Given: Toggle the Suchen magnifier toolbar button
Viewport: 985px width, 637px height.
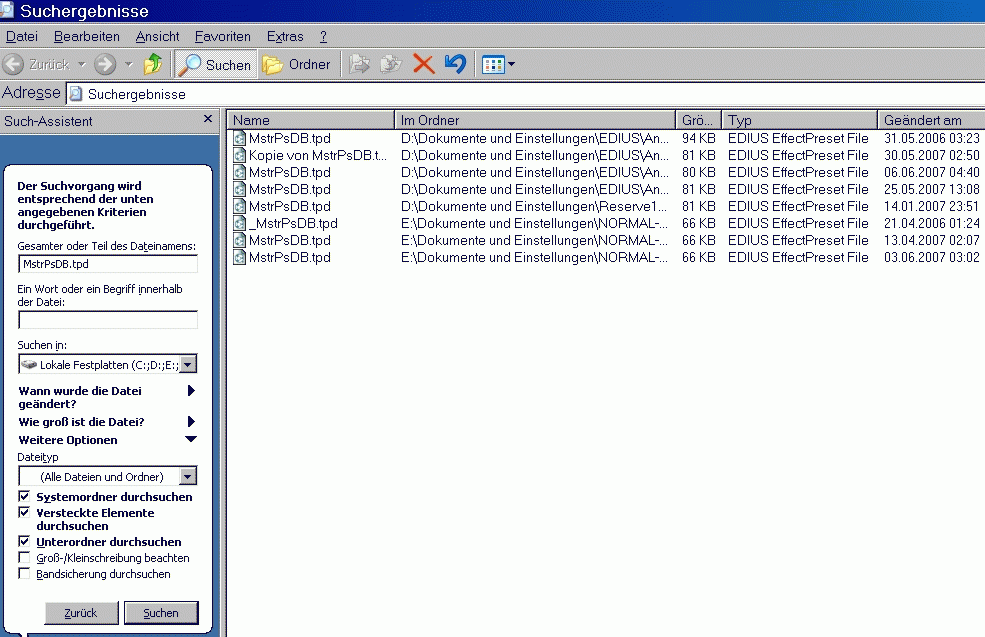Looking at the screenshot, I should coord(215,64).
